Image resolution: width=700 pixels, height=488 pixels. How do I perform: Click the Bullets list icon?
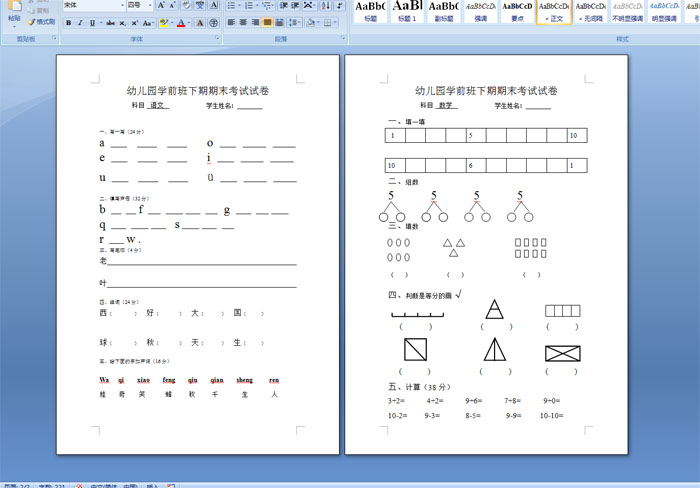coord(233,5)
